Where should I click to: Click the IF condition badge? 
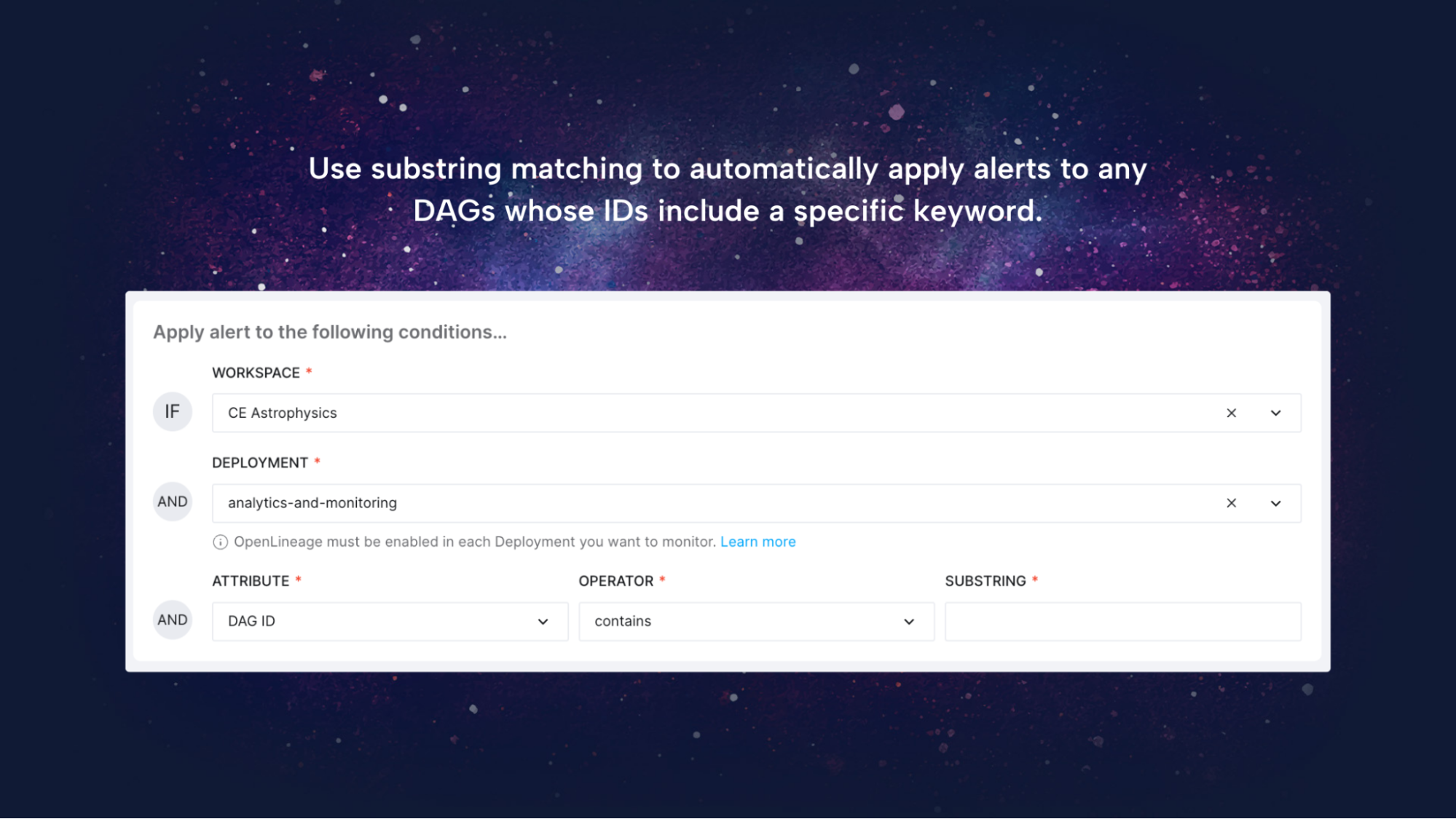(172, 412)
